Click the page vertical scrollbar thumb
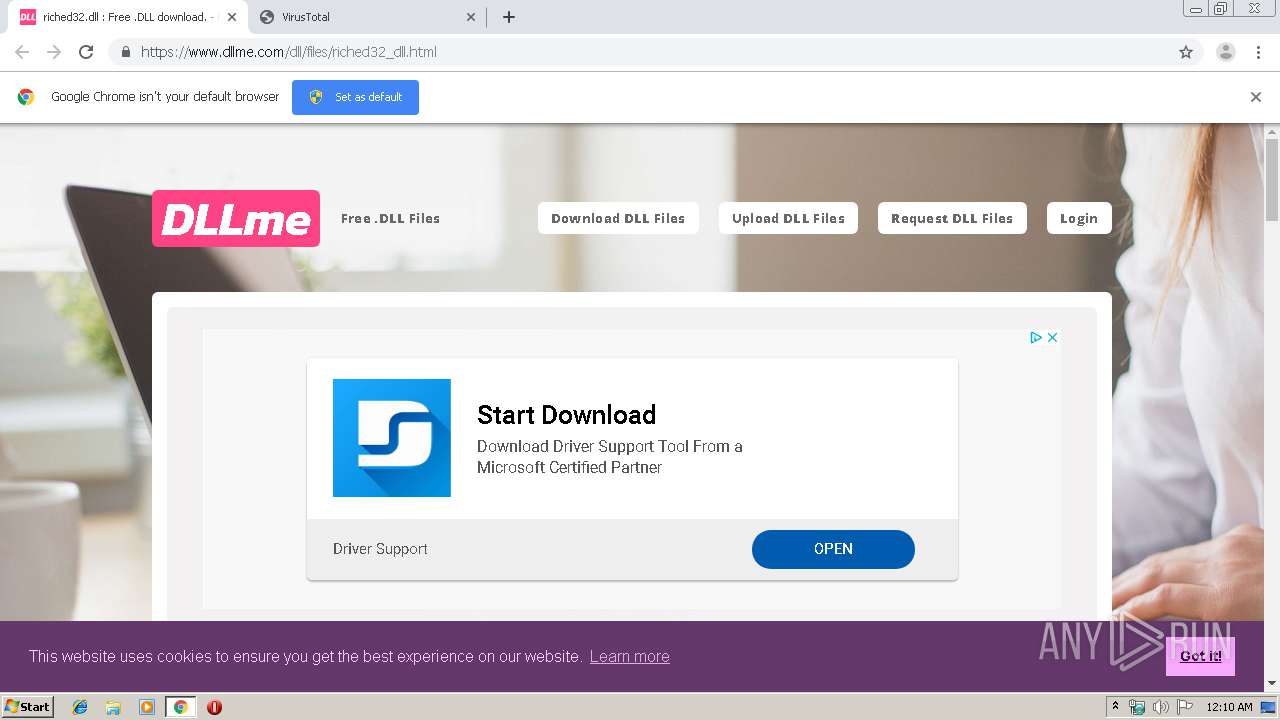The height and width of the screenshot is (720, 1280). tap(1272, 180)
